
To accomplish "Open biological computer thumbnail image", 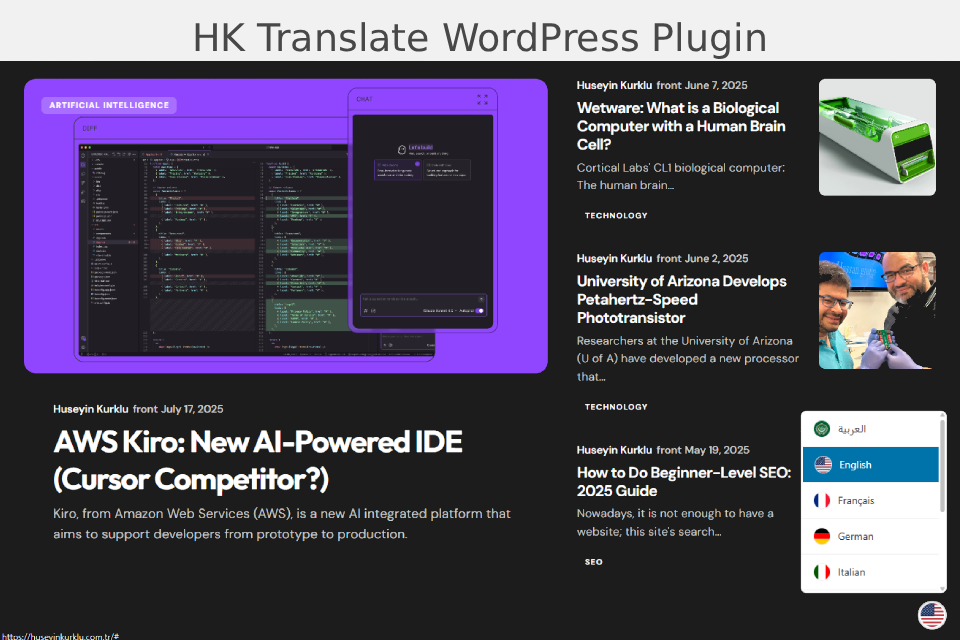I will tap(877, 137).
